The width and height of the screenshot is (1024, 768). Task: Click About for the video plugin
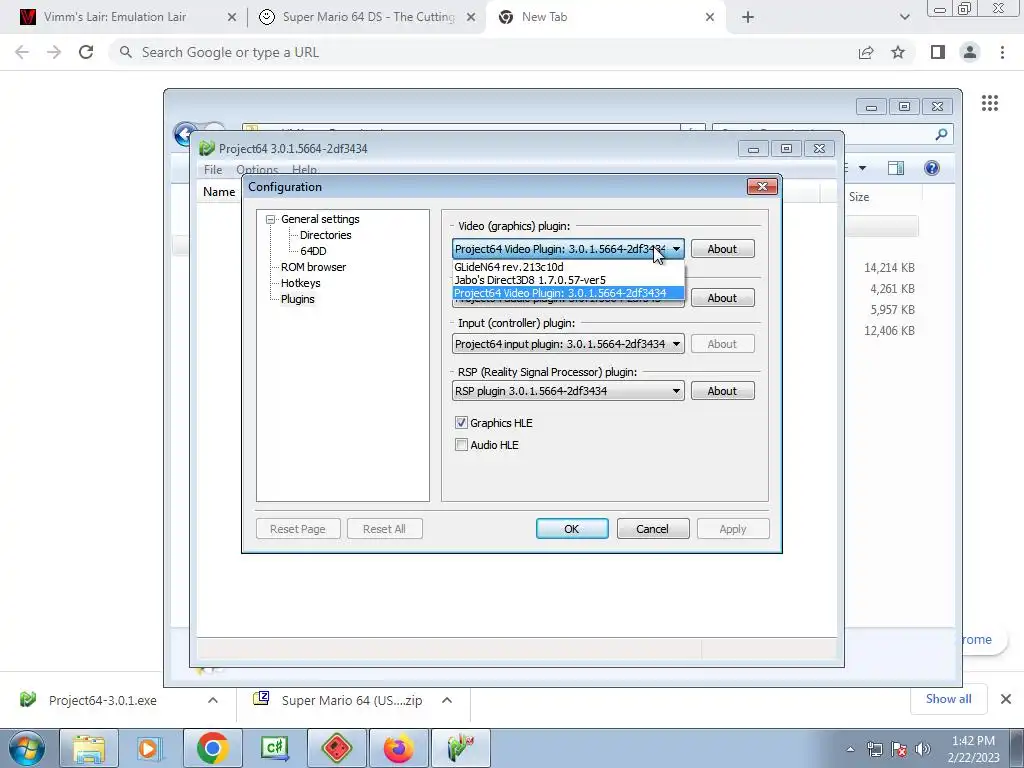(x=722, y=249)
